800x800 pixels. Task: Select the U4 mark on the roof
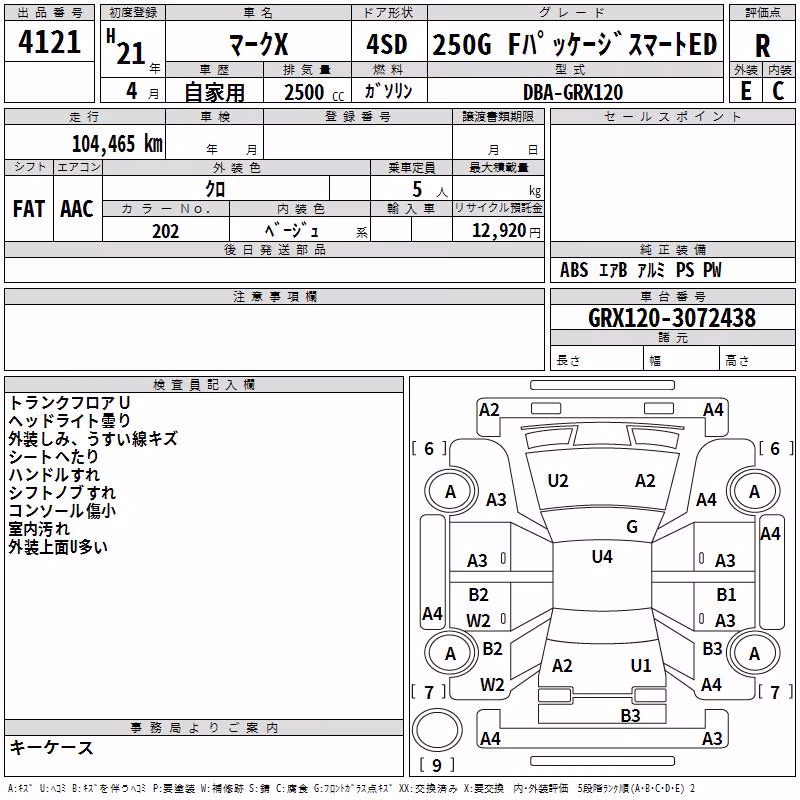tap(602, 557)
